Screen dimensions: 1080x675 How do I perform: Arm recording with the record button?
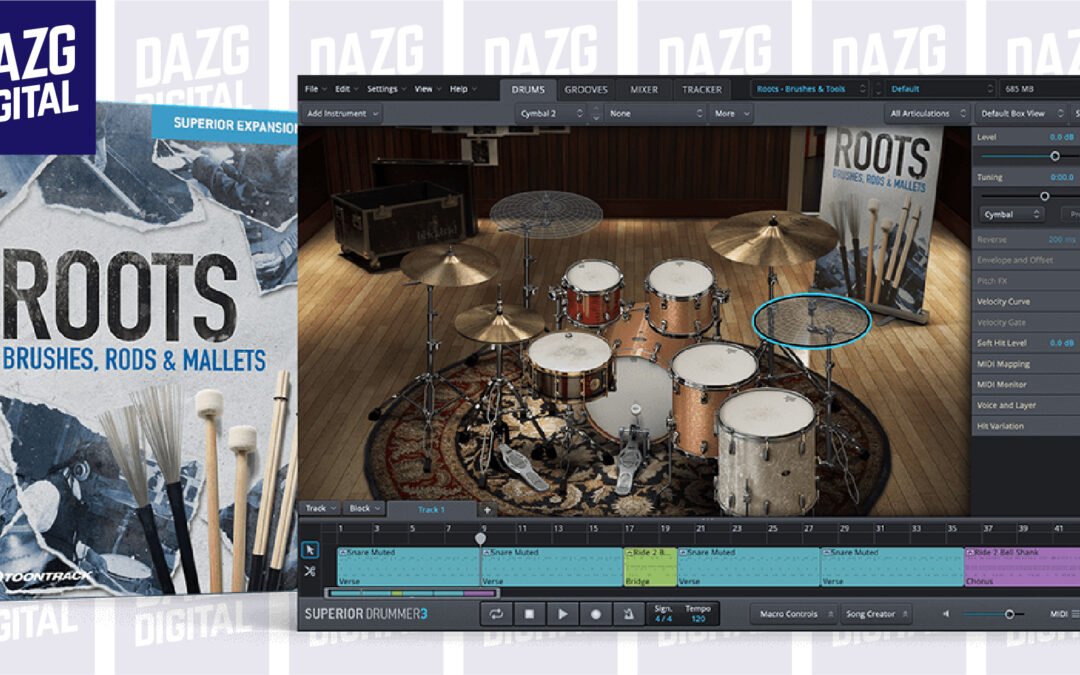coord(596,614)
